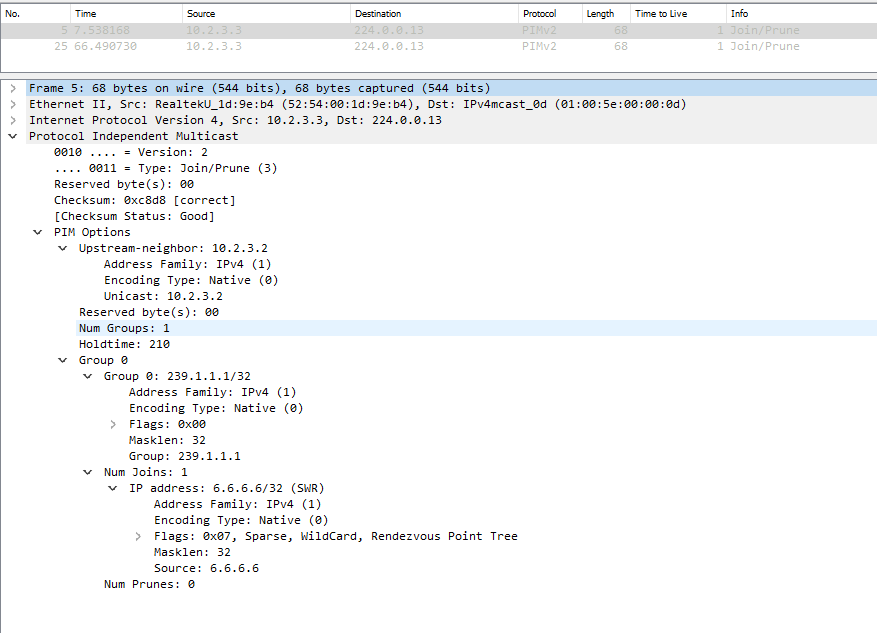
Task: Collapse the Num Joins: 1 node
Action: pos(88,472)
